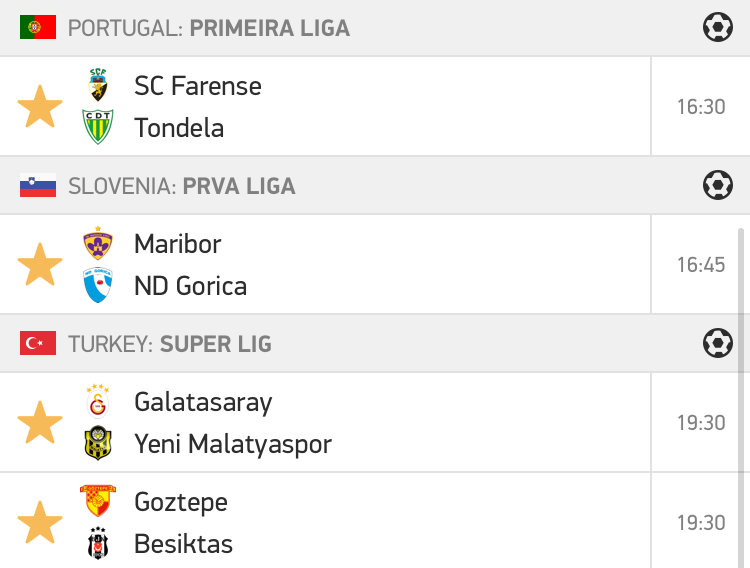Click the Turkey flag icon
The width and height of the screenshot is (750, 568).
tap(38, 344)
